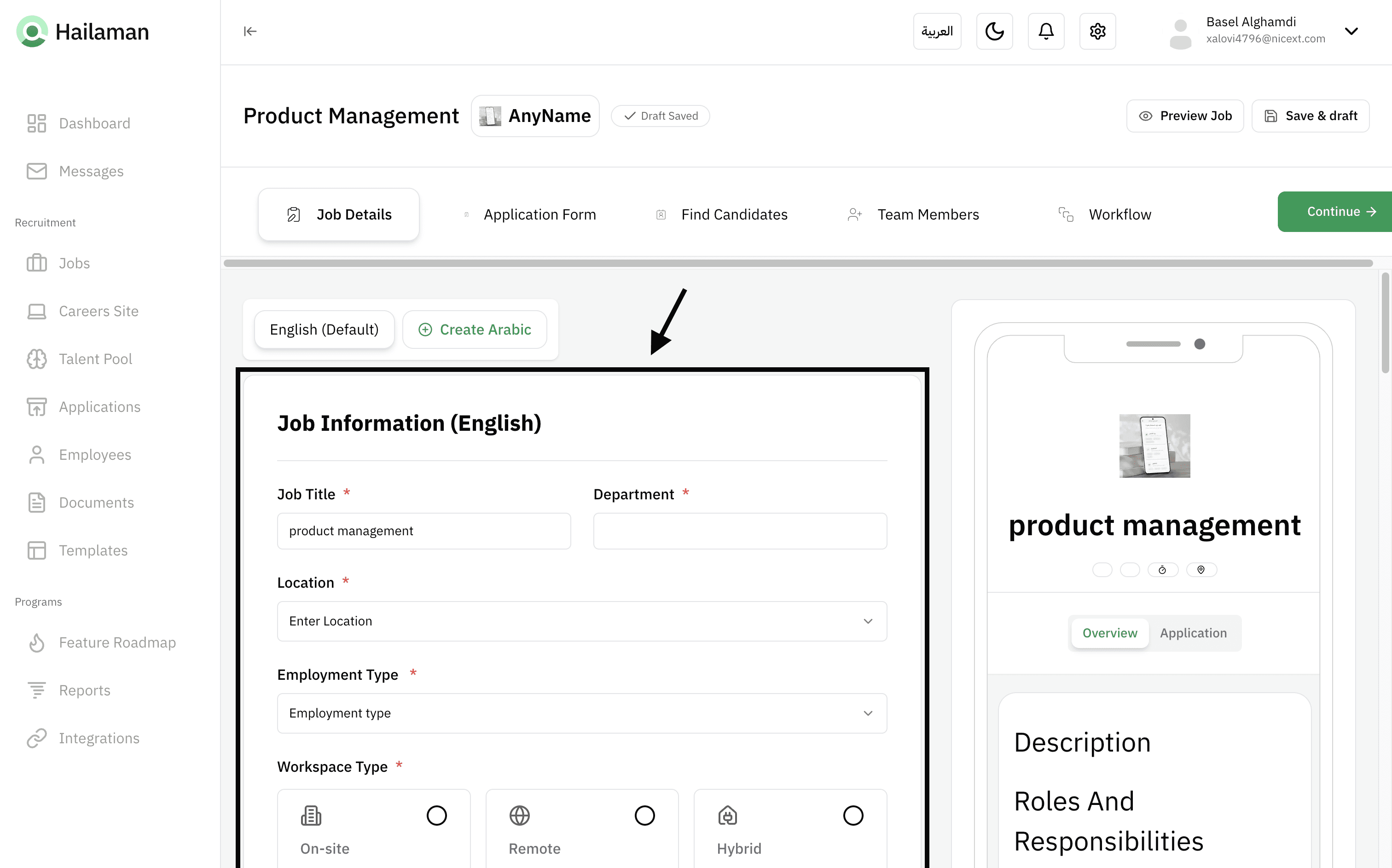Click the Department input field
Screen dimensions: 1392x868
(x=740, y=531)
